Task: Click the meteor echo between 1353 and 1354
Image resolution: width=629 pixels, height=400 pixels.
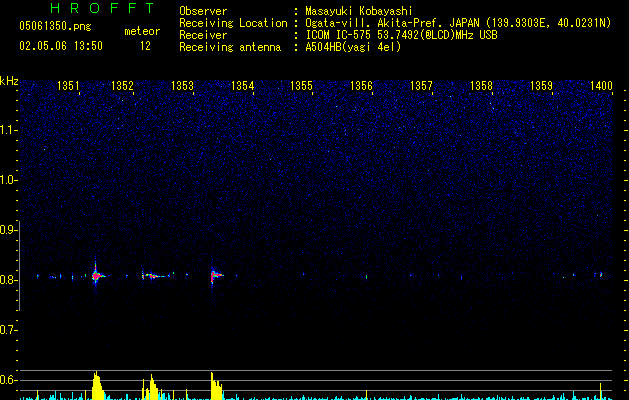Action: click(x=215, y=275)
